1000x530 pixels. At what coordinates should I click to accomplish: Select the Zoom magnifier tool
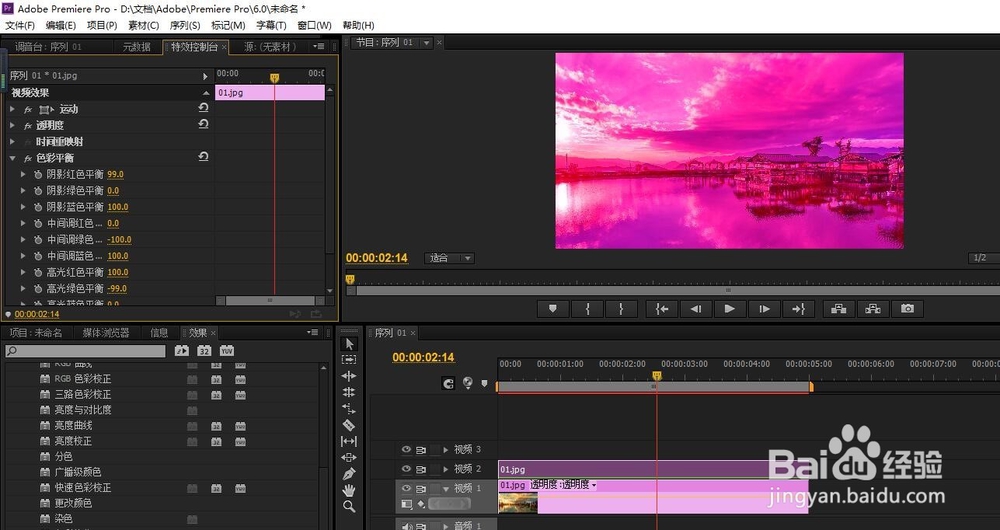point(349,506)
